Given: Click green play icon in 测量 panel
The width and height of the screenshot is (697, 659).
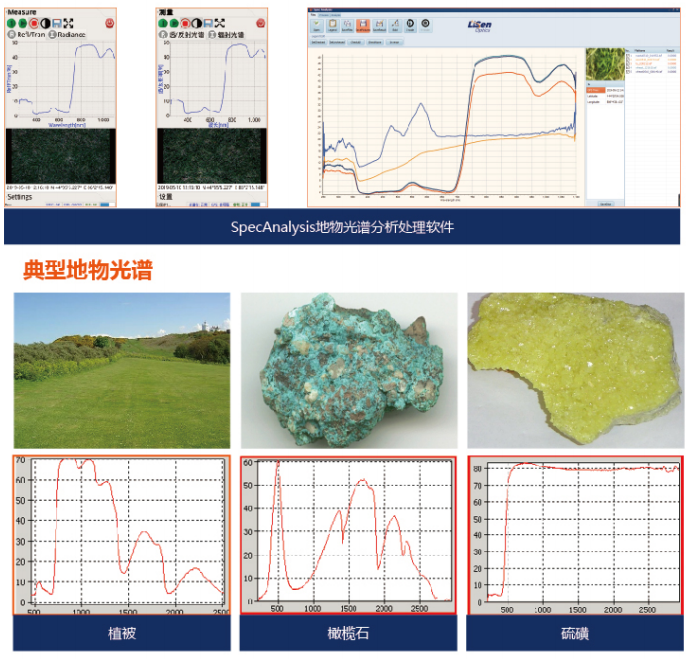Looking at the screenshot, I should pos(174,23).
